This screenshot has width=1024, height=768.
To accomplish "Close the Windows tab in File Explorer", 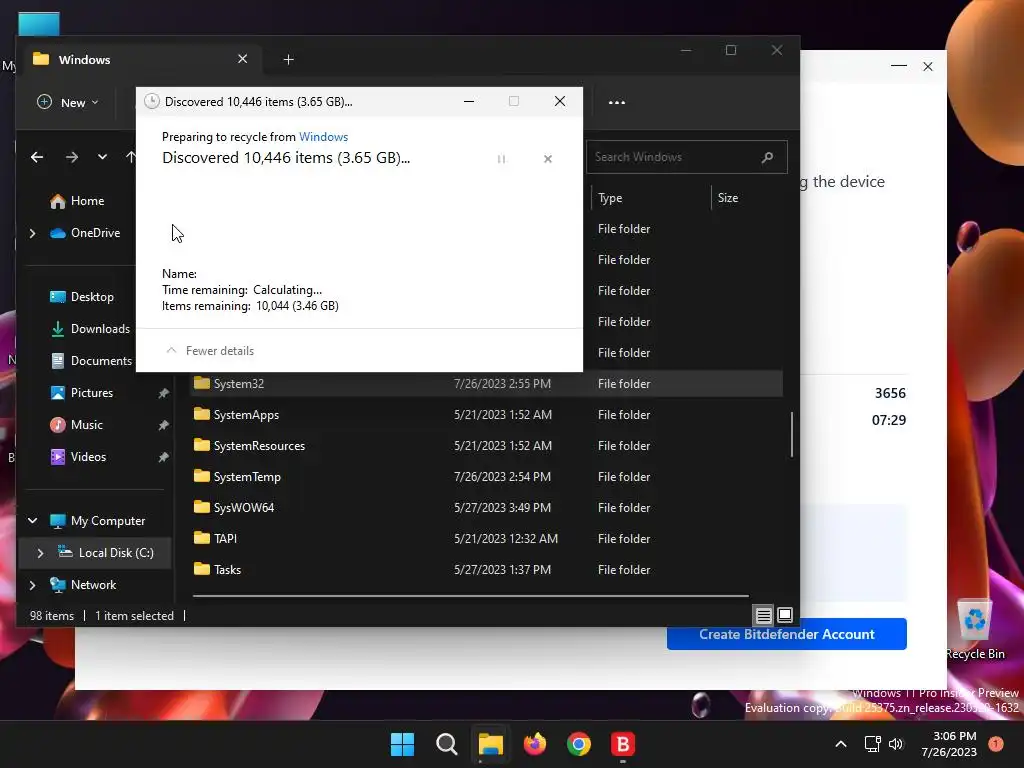I will click(x=242, y=59).
